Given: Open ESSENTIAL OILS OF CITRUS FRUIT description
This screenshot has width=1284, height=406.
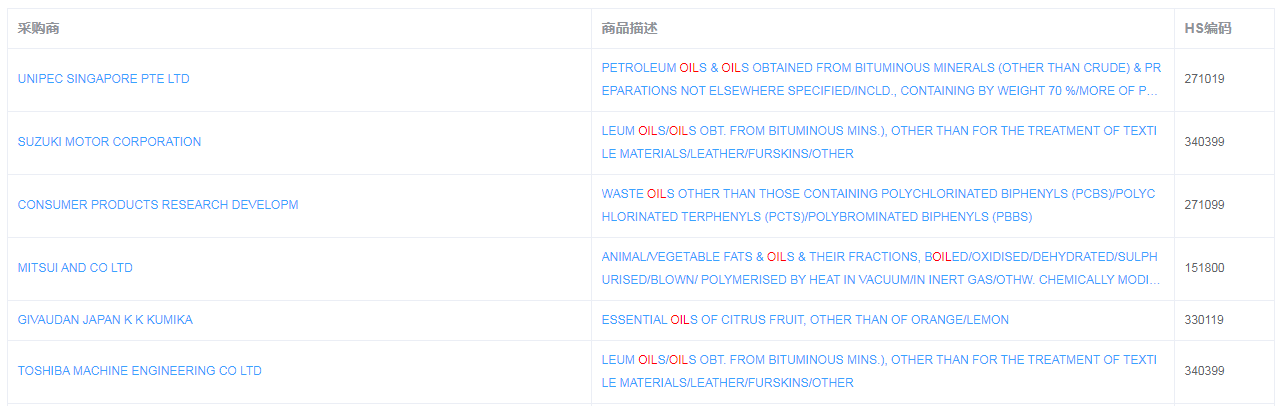Looking at the screenshot, I should click(x=805, y=320).
